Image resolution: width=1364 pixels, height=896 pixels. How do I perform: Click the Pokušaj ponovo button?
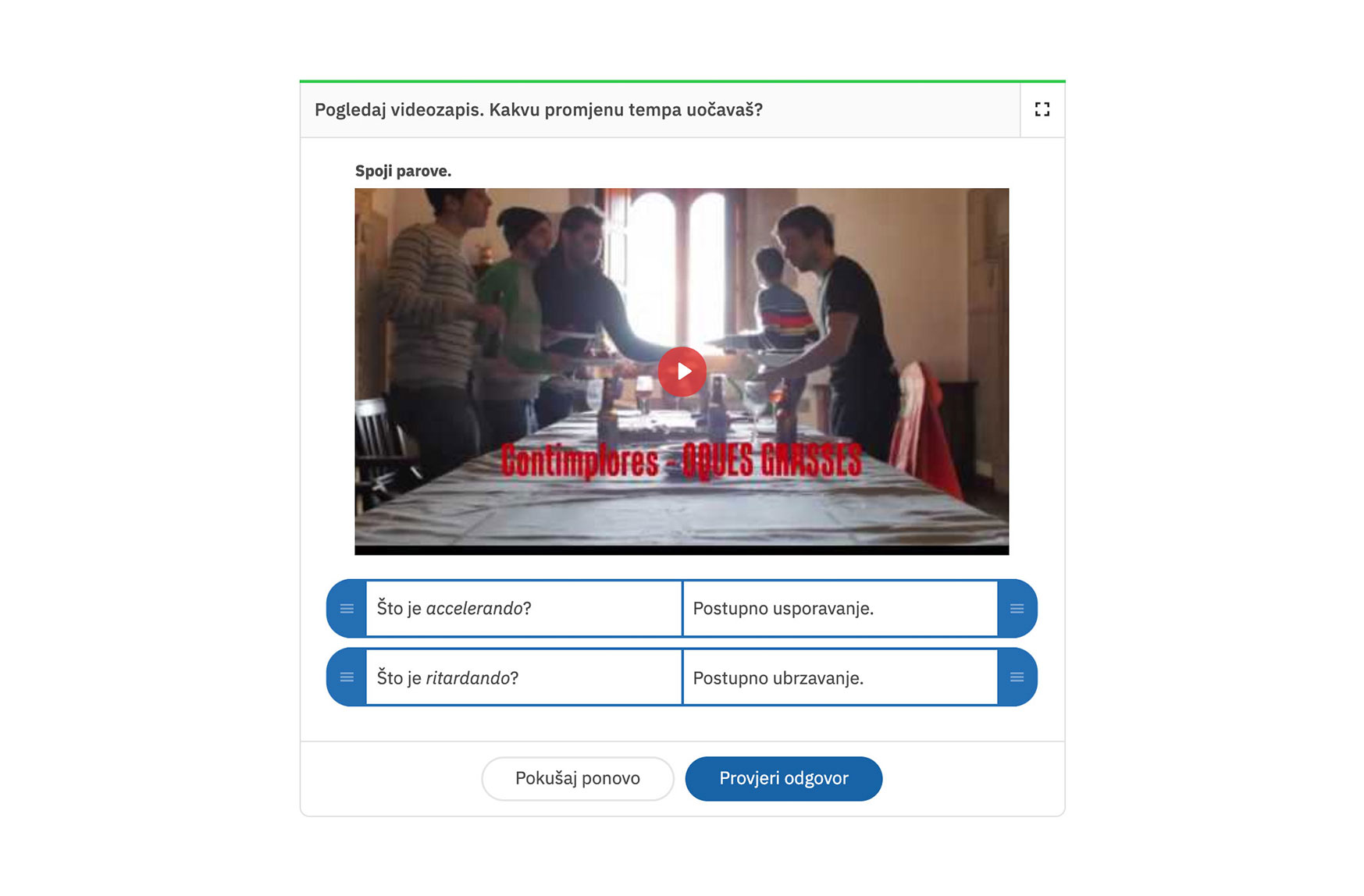[x=578, y=778]
